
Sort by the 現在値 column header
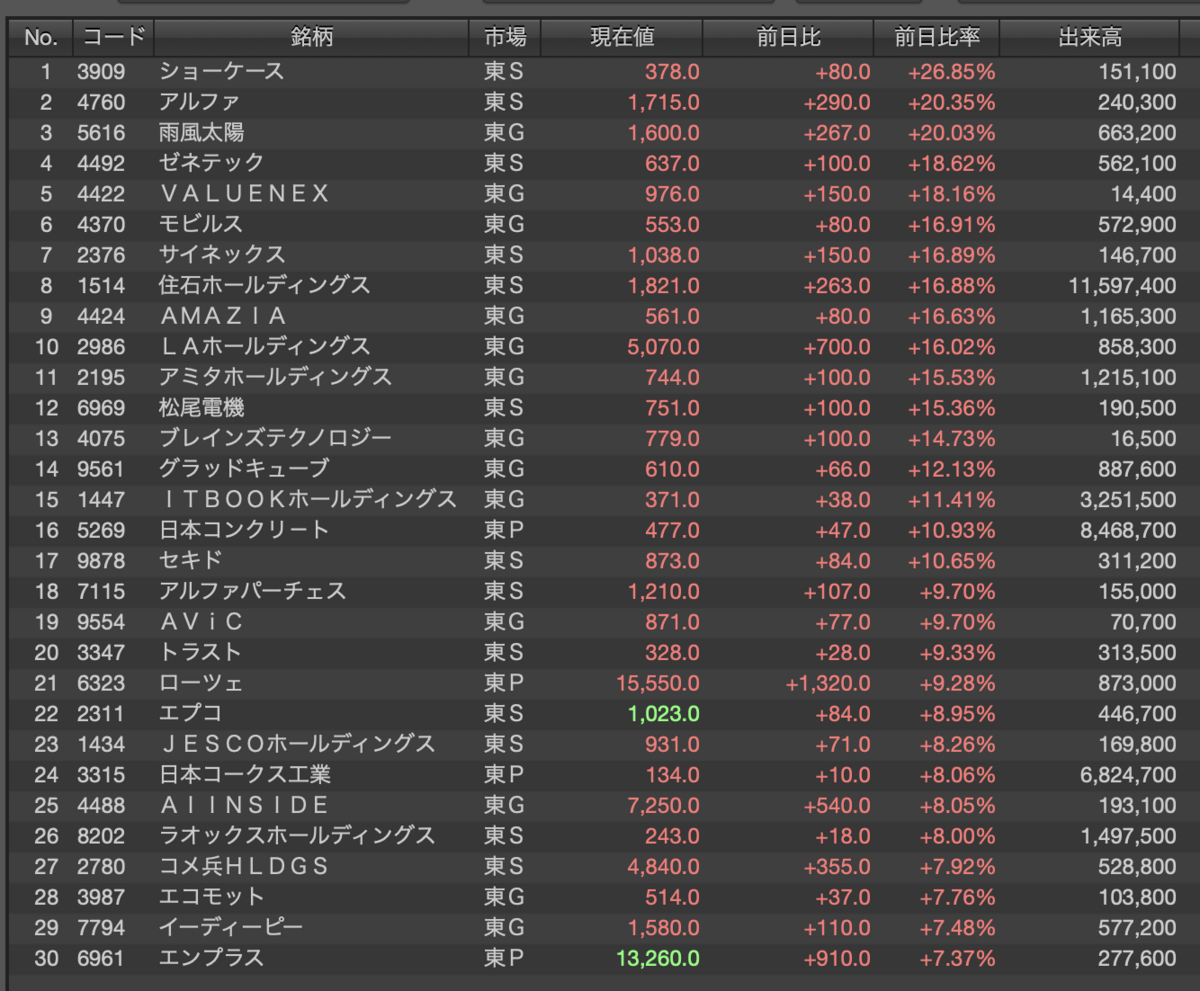coord(622,38)
